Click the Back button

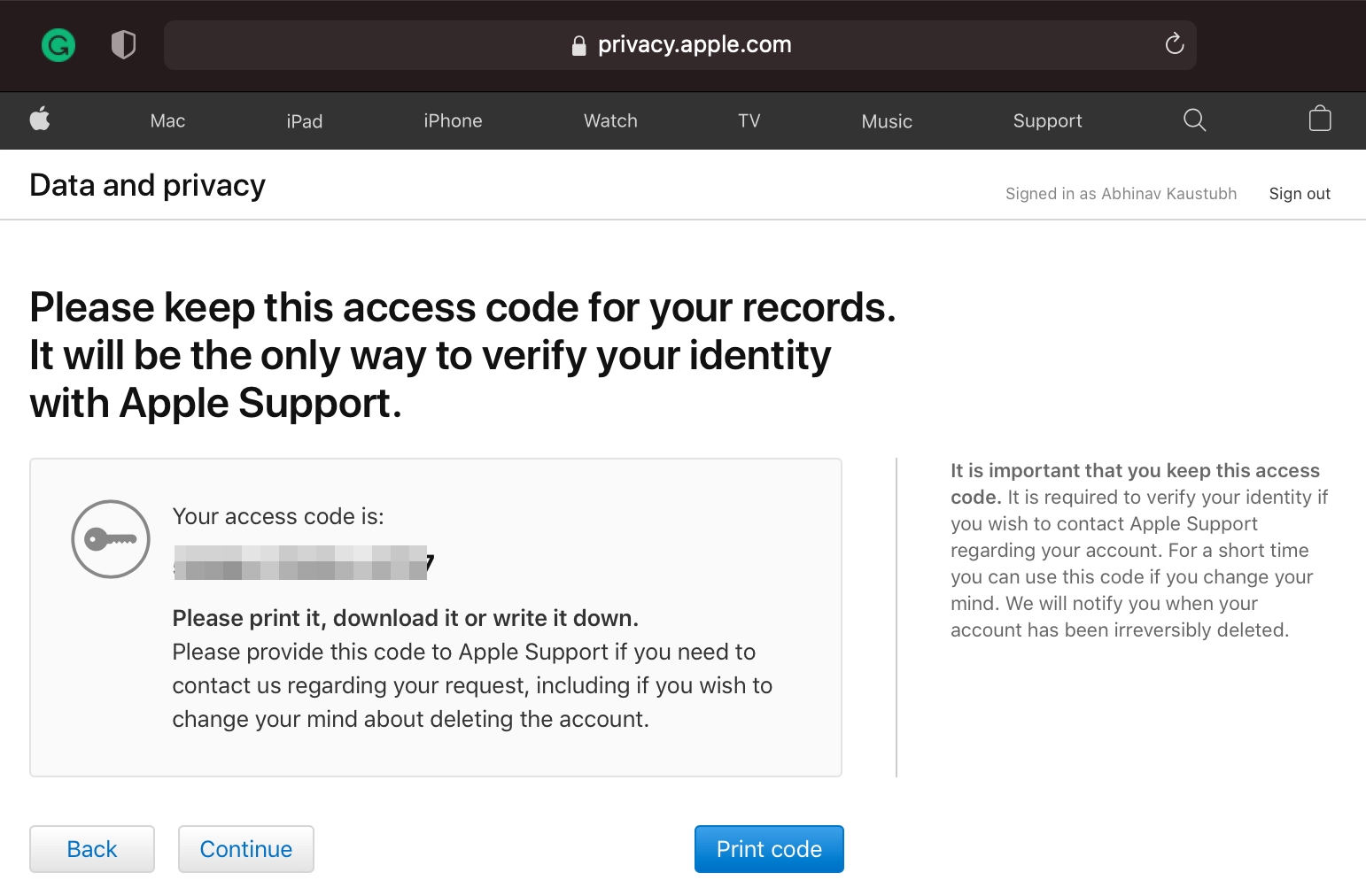pyautogui.click(x=91, y=848)
